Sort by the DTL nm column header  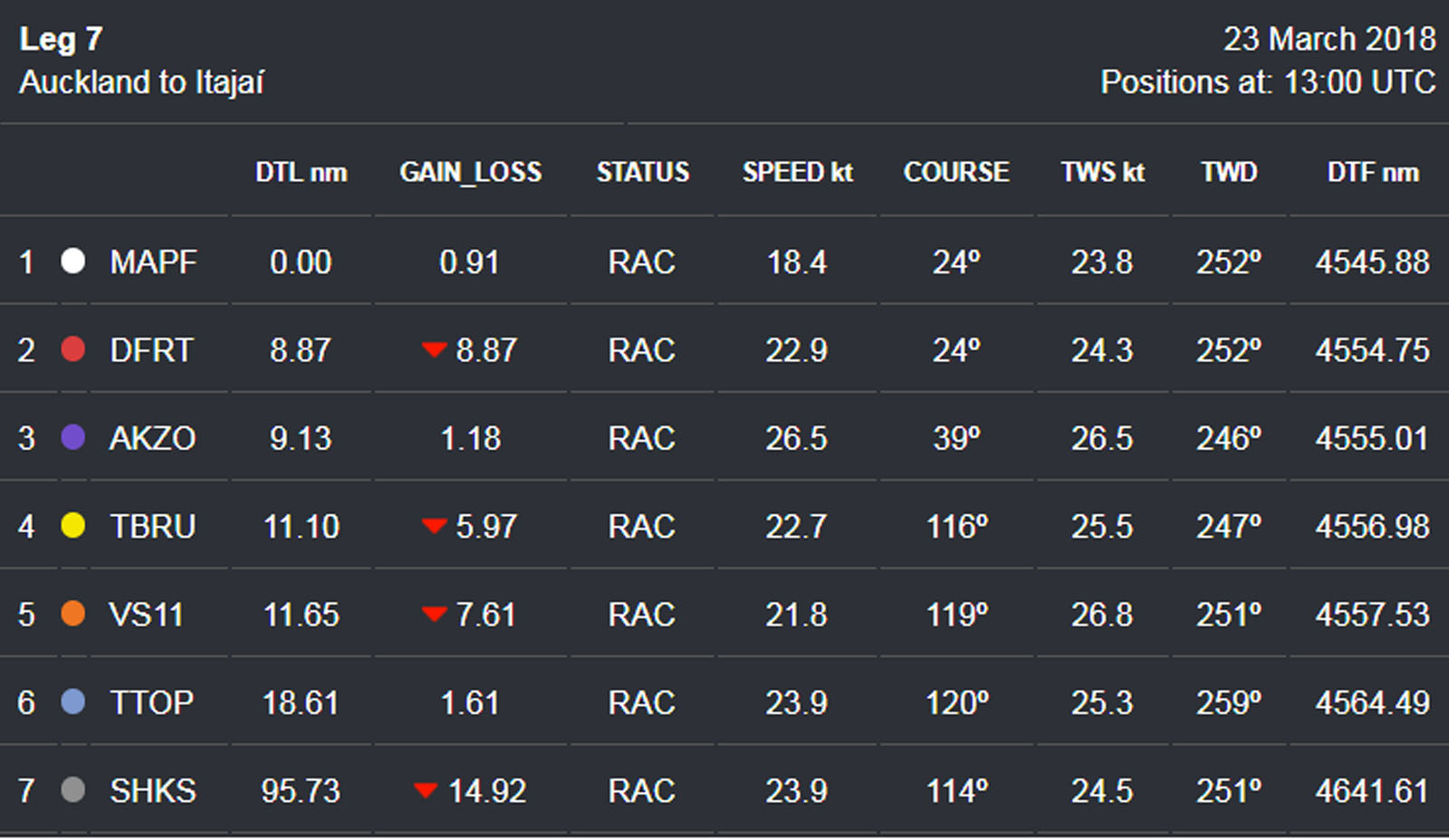pyautogui.click(x=301, y=172)
